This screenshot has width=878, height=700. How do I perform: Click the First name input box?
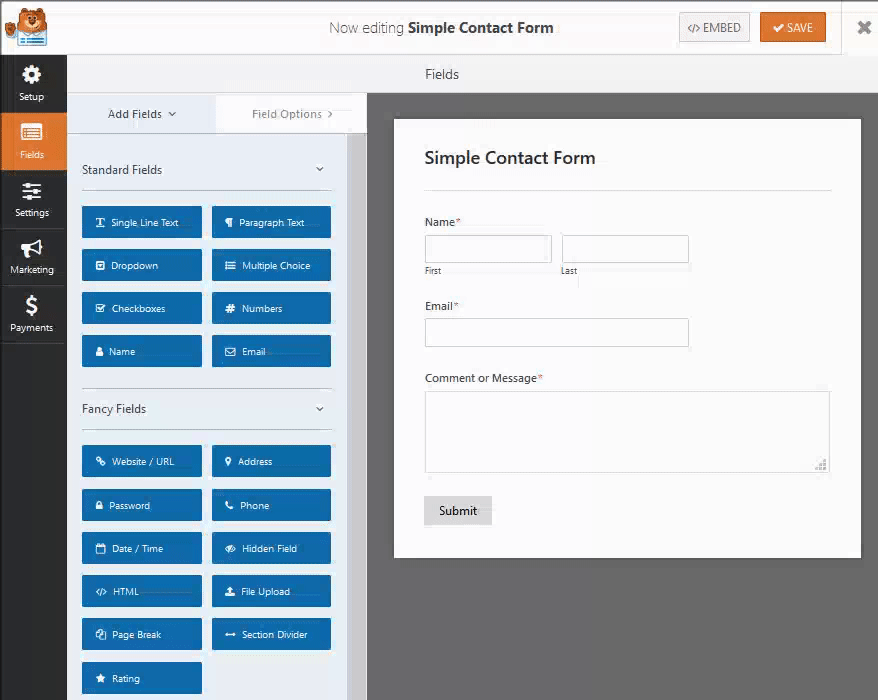[x=488, y=249]
